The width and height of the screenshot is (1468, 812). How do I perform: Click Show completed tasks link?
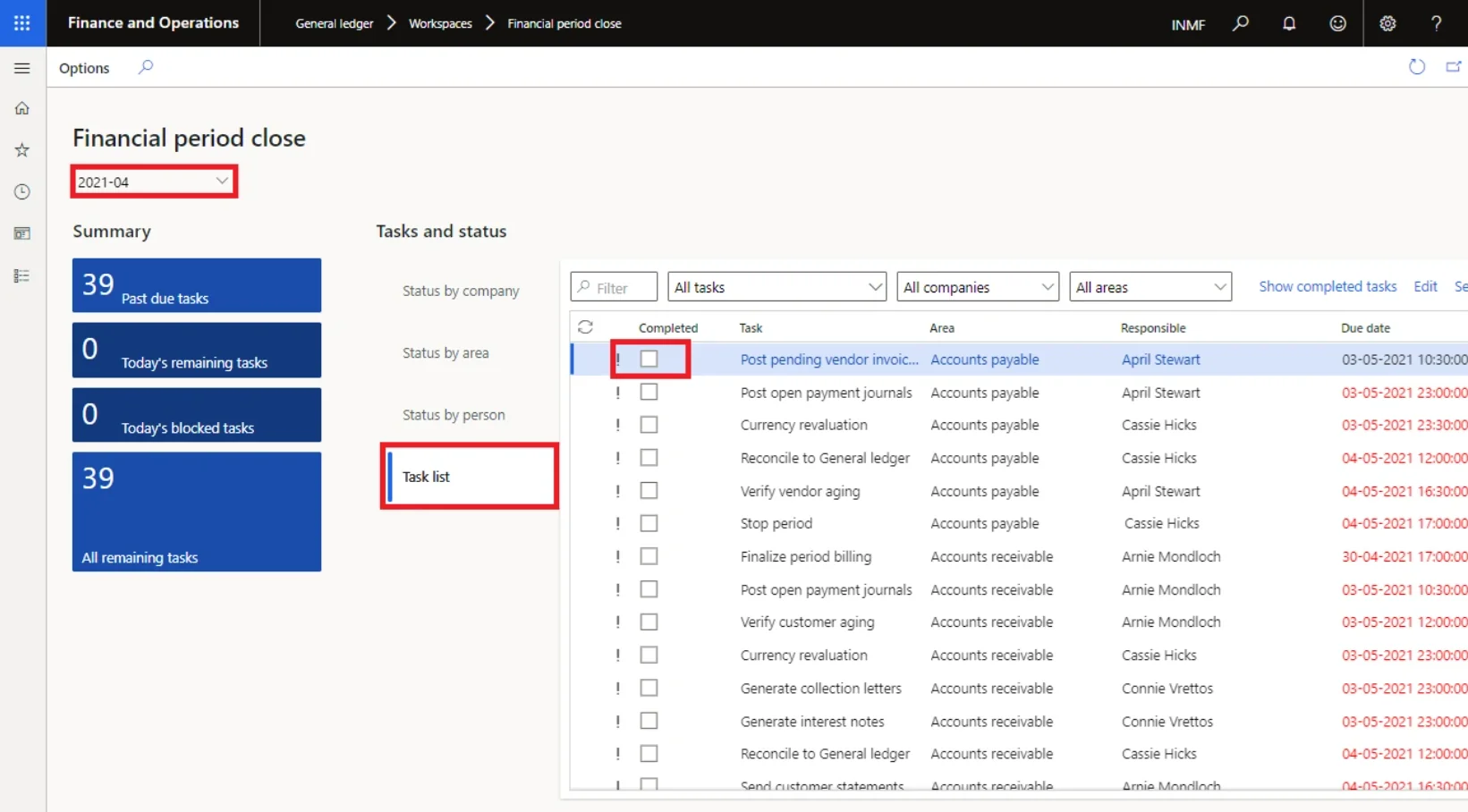1328,286
